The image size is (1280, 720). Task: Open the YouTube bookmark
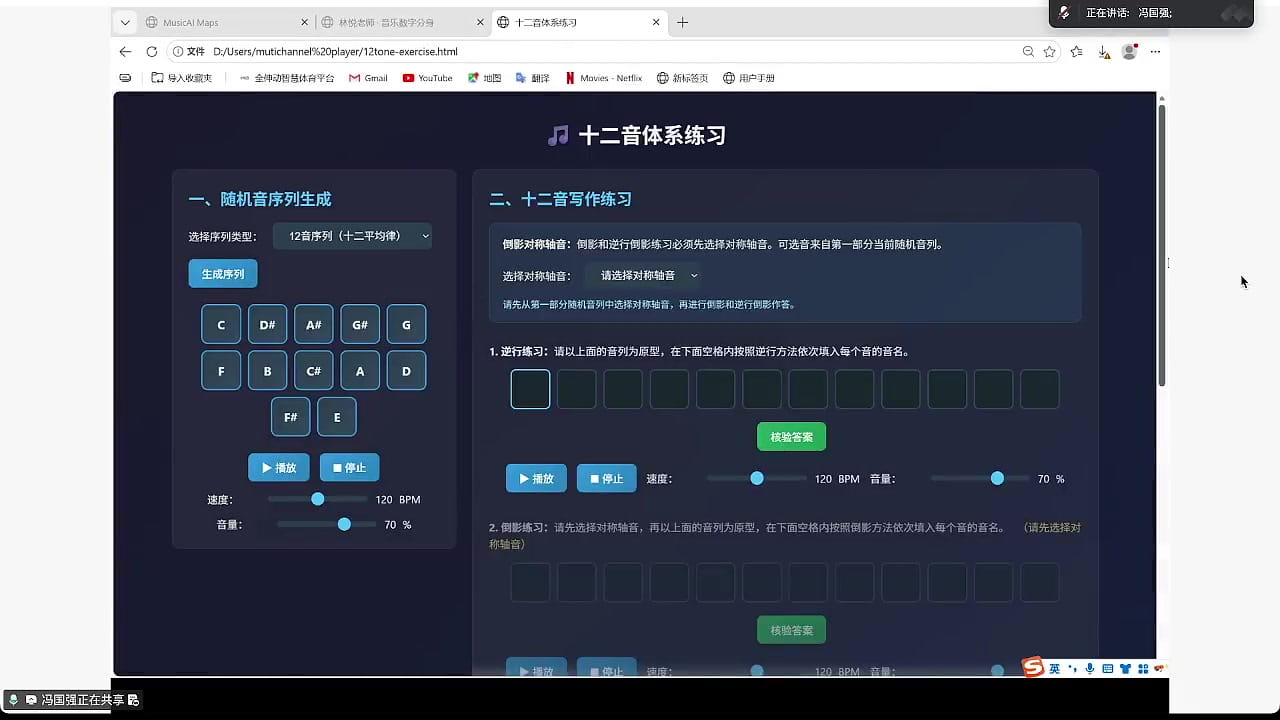click(427, 78)
